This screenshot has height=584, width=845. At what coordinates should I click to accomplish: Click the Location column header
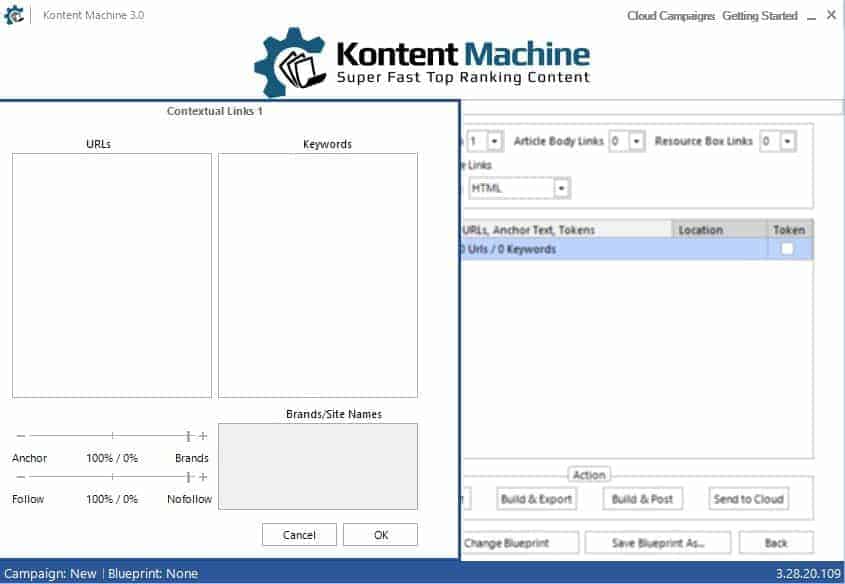720,230
